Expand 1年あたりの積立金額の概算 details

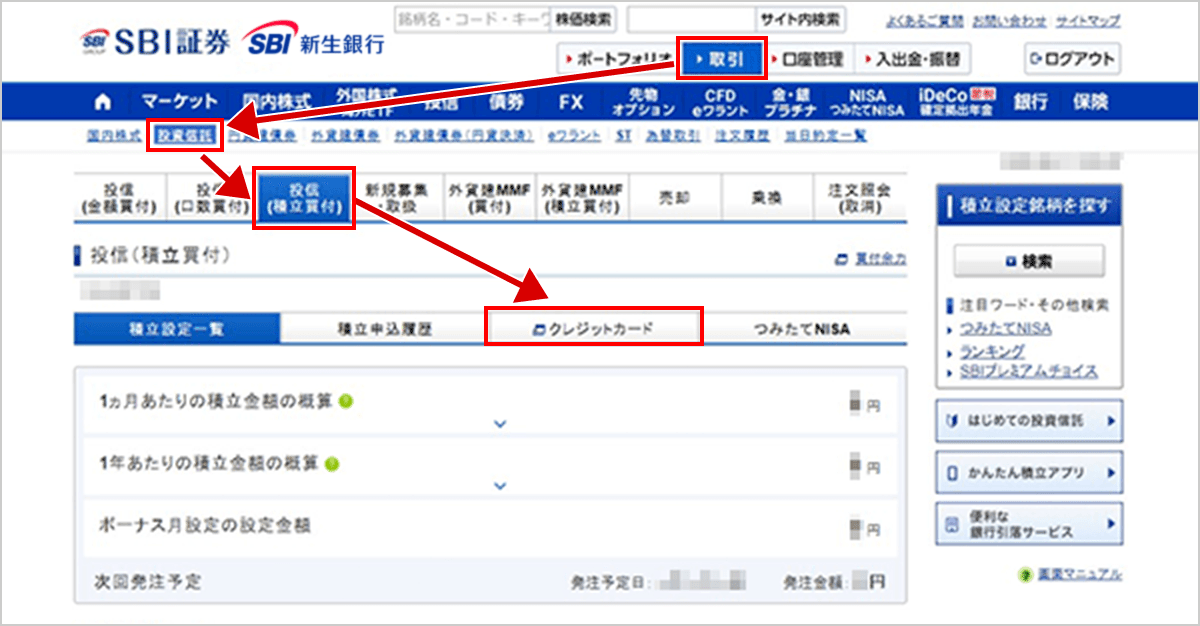[x=500, y=487]
